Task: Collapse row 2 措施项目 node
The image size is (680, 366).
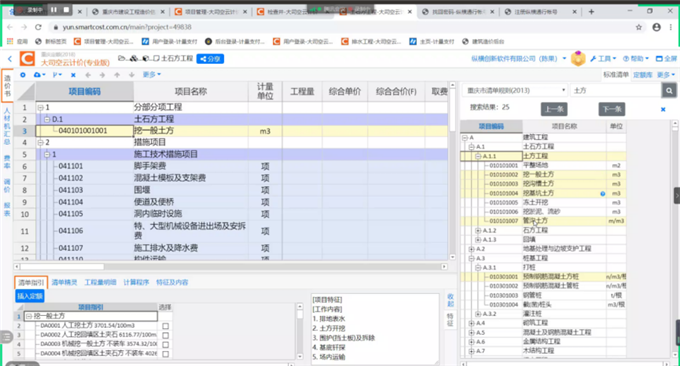Action: pos(40,142)
